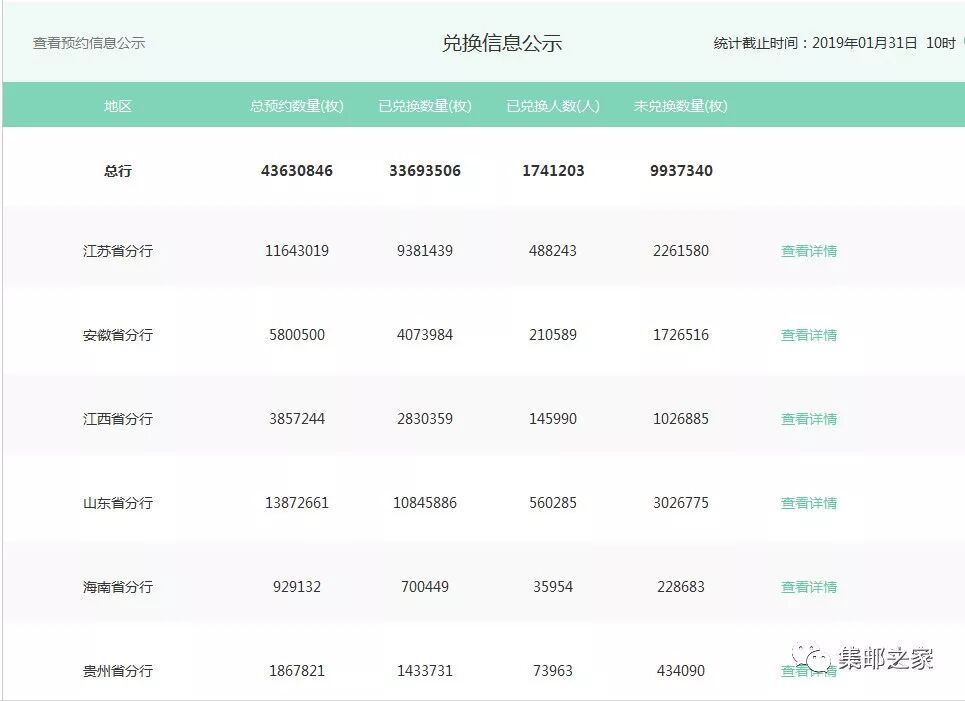Image resolution: width=965 pixels, height=701 pixels.
Task: Select value 13872661 in 山东 row
Action: tap(297, 503)
